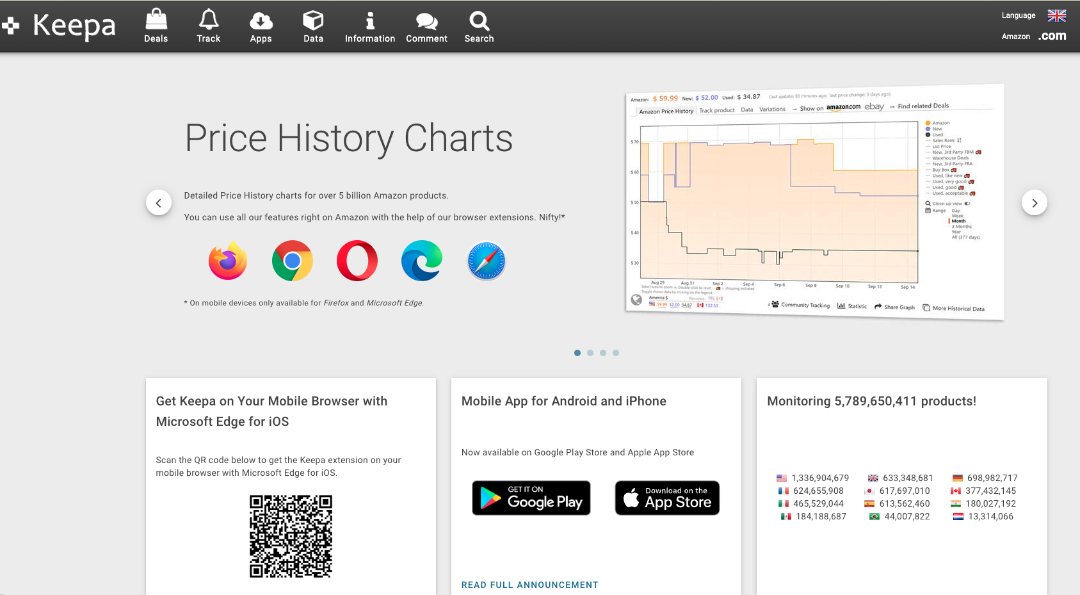1080x595 pixels.
Task: Select the Data cube icon
Action: click(x=313, y=20)
